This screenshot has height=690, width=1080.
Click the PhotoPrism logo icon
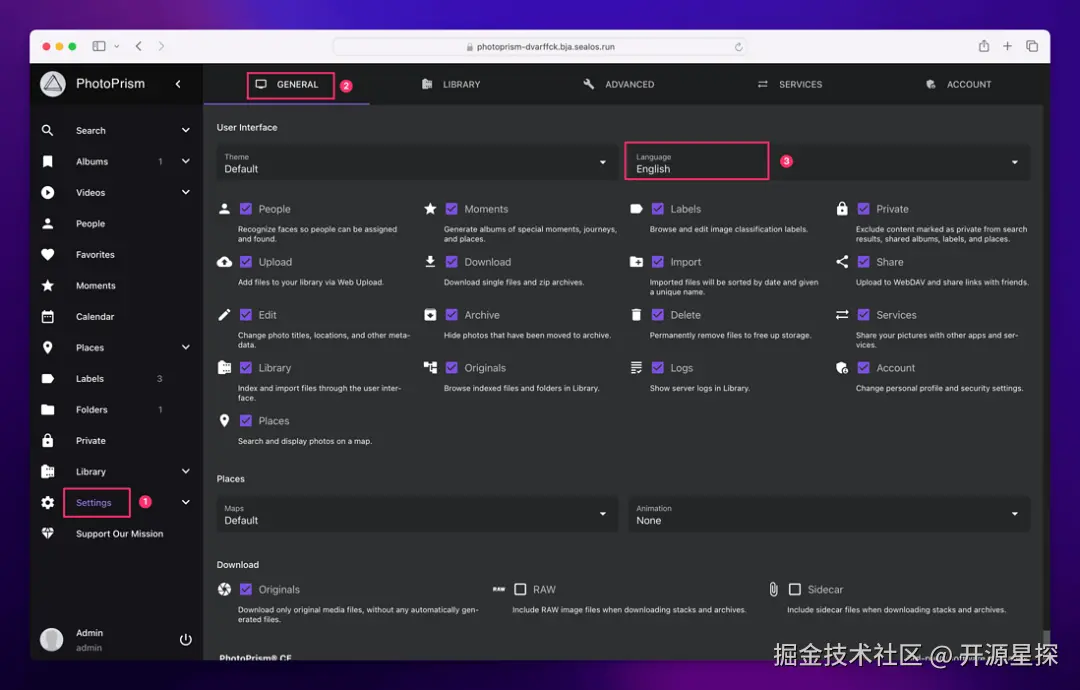coord(52,84)
